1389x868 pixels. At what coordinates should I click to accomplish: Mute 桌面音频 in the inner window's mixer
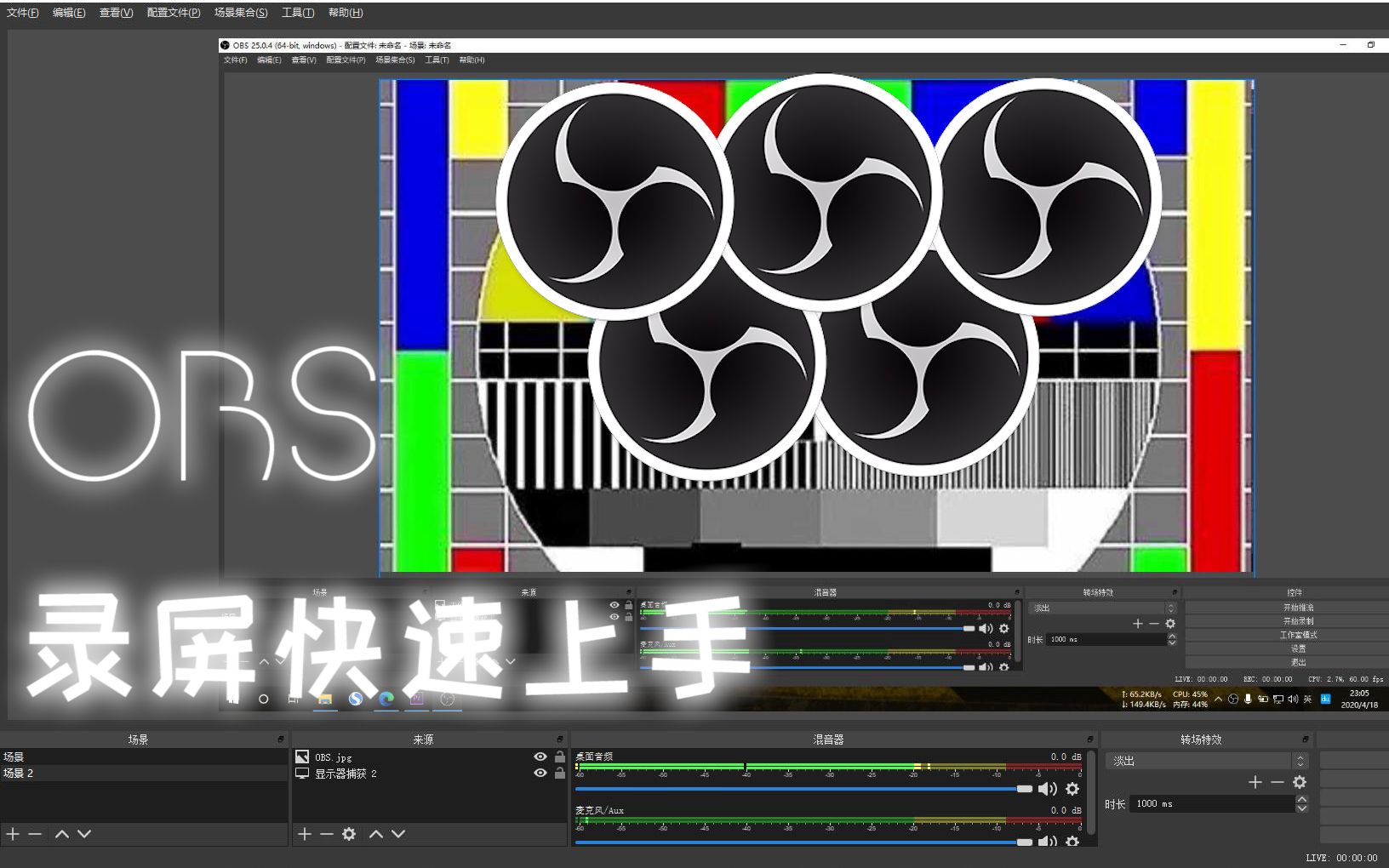[986, 628]
